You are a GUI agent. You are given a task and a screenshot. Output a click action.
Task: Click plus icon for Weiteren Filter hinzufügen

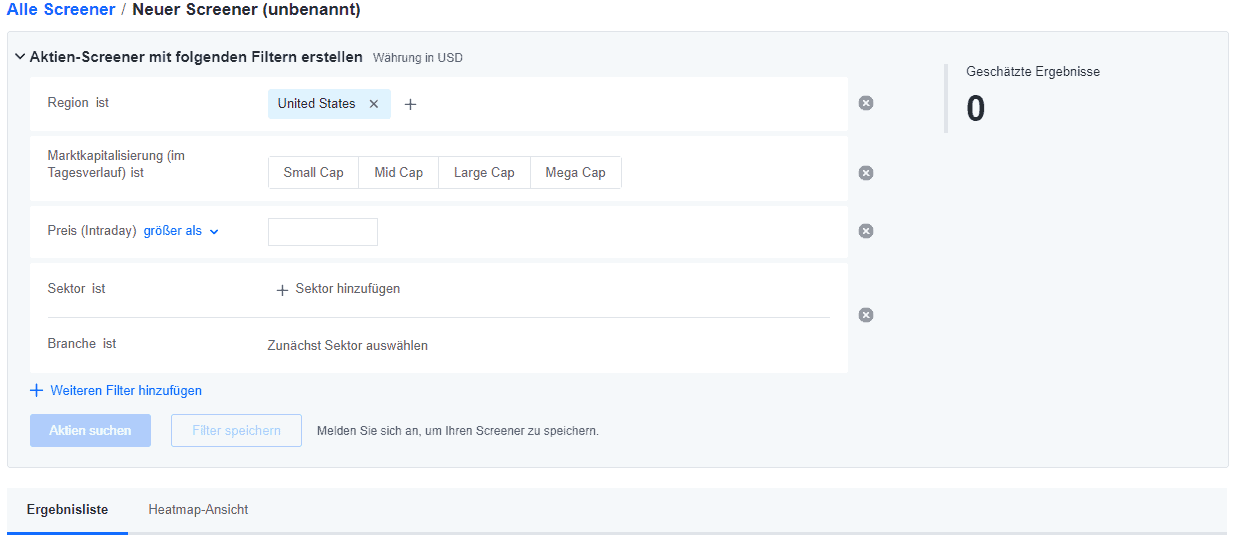pyautogui.click(x=37, y=391)
